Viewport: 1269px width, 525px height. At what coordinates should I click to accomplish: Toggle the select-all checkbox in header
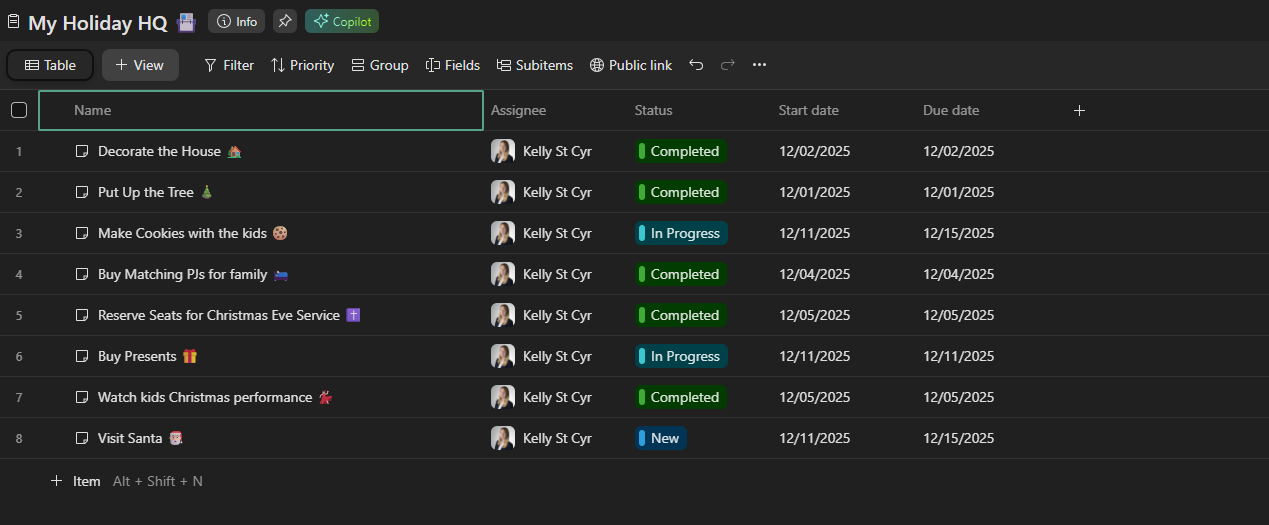pos(19,110)
